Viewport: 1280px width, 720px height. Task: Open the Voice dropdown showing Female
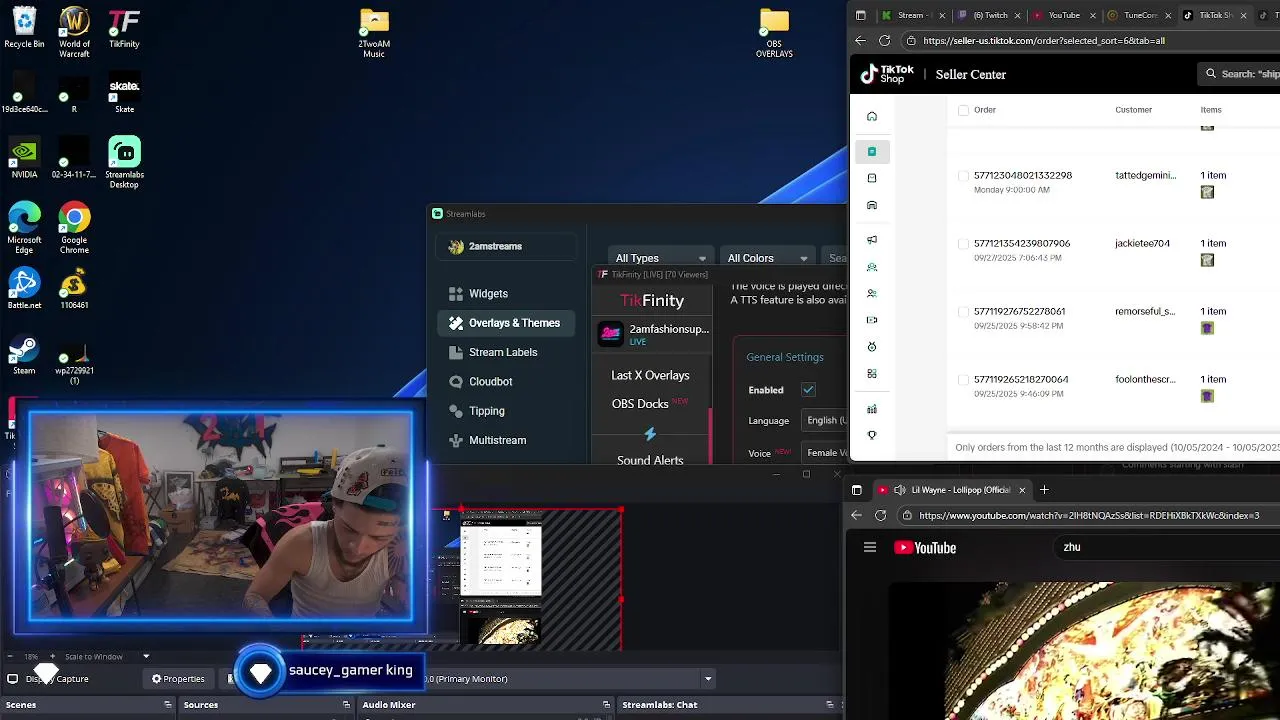pos(824,453)
